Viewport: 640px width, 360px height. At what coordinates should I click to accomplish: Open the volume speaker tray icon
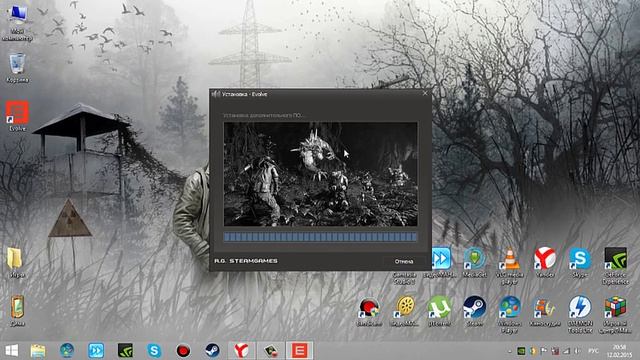tap(578, 351)
